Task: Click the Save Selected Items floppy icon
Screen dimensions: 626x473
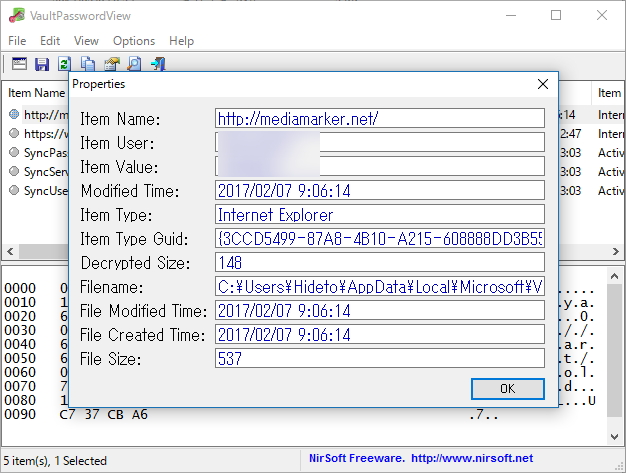Action: (x=42, y=64)
